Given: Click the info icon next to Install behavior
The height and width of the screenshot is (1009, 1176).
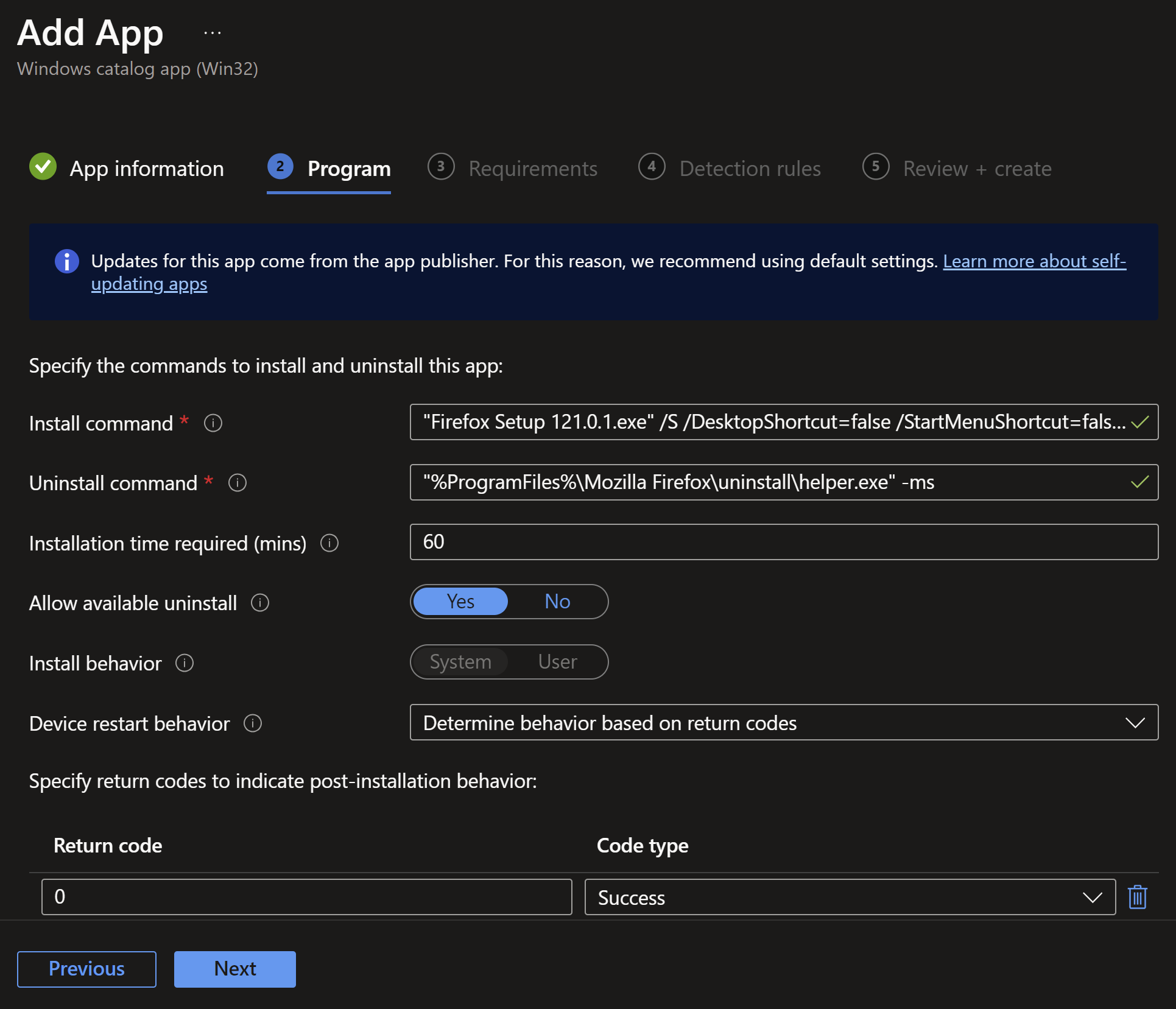Looking at the screenshot, I should point(184,661).
